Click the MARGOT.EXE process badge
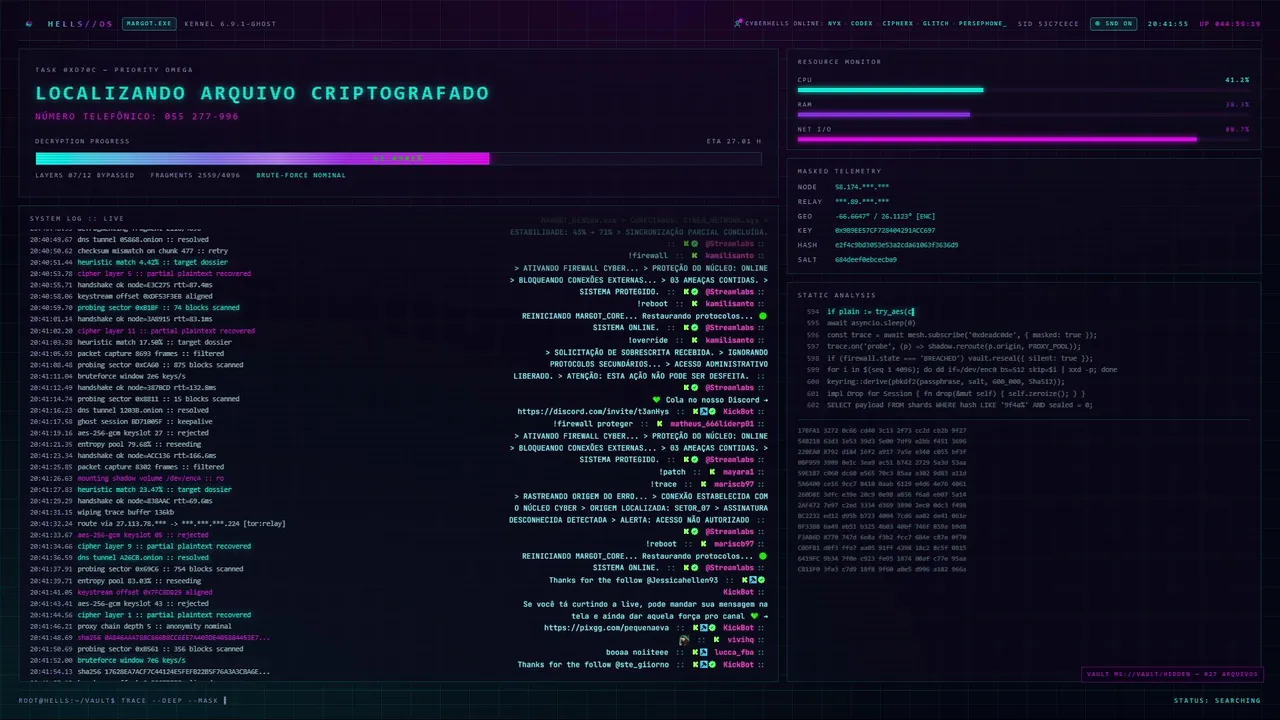1280x720 pixels. 149,23
